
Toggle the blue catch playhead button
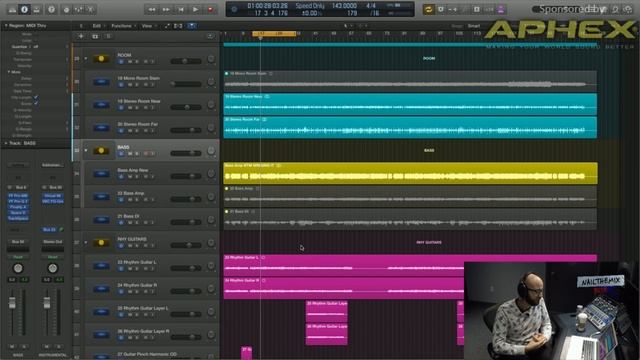coord(191,26)
